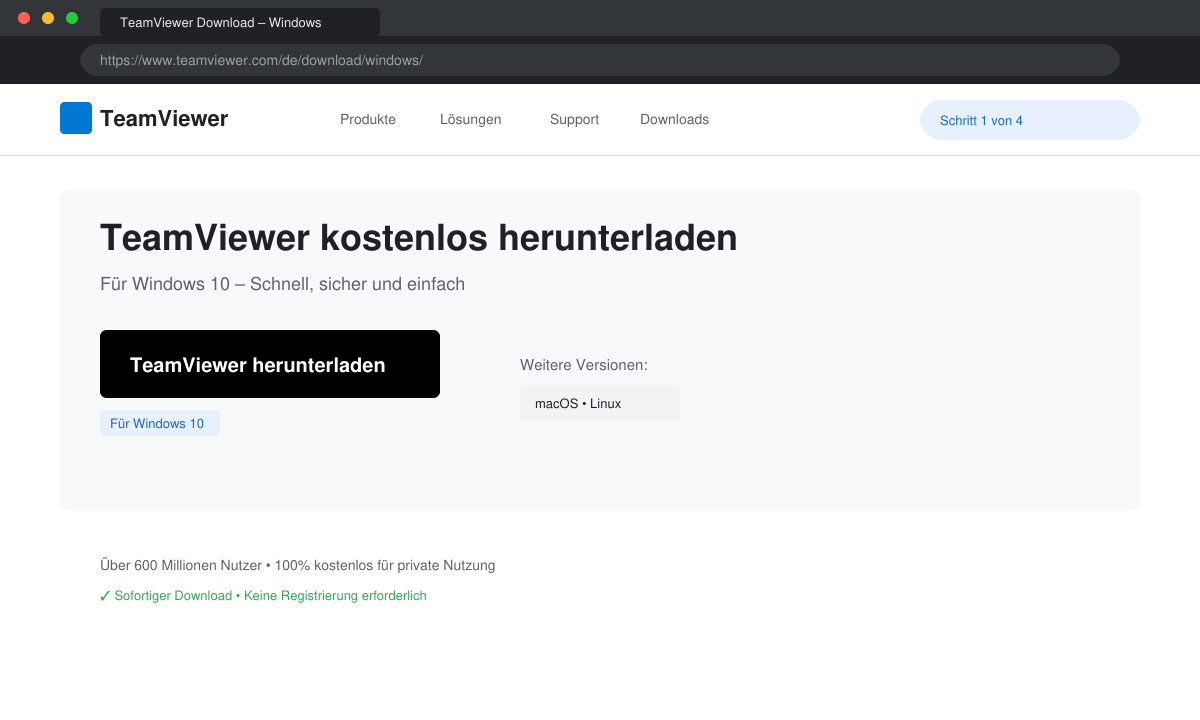This screenshot has width=1200, height=720.
Task: Click the browser address bar URL
Action: 600,60
